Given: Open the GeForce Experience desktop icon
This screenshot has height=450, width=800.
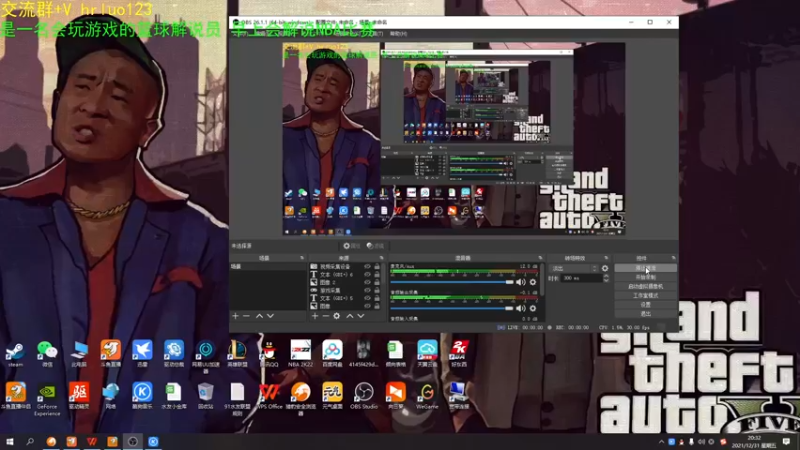Looking at the screenshot, I should [47, 399].
